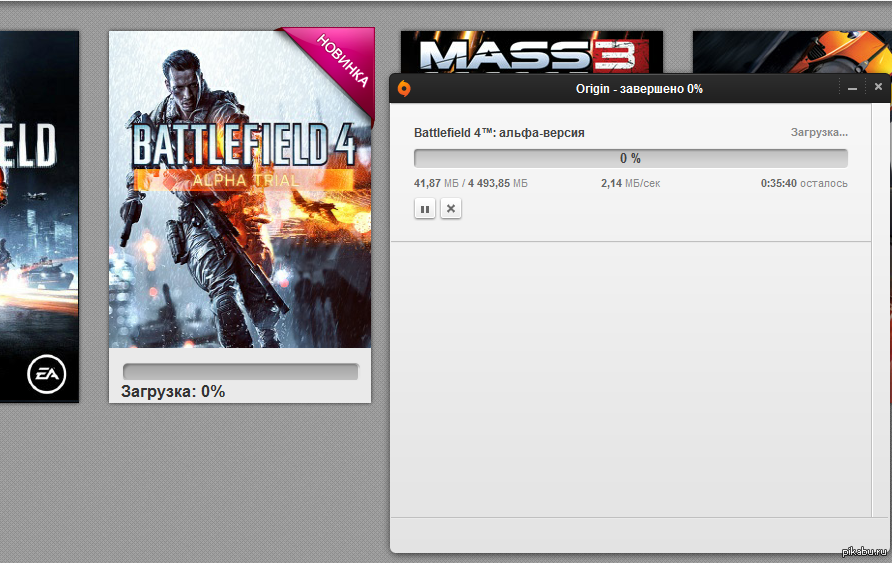Click the НОВИНКА ribbon on Battlefield 4
This screenshot has width=892, height=563.
(x=342, y=59)
